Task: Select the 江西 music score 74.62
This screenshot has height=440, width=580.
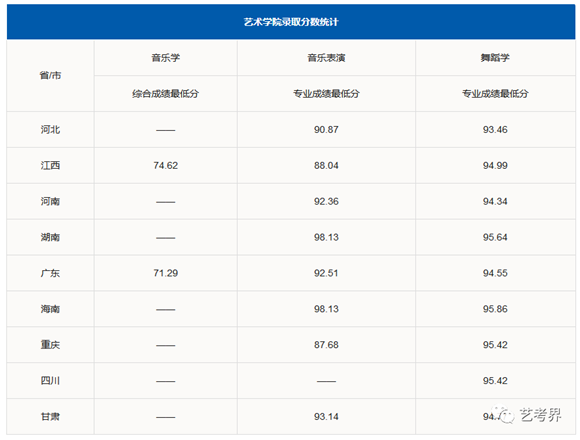Action: pos(165,165)
